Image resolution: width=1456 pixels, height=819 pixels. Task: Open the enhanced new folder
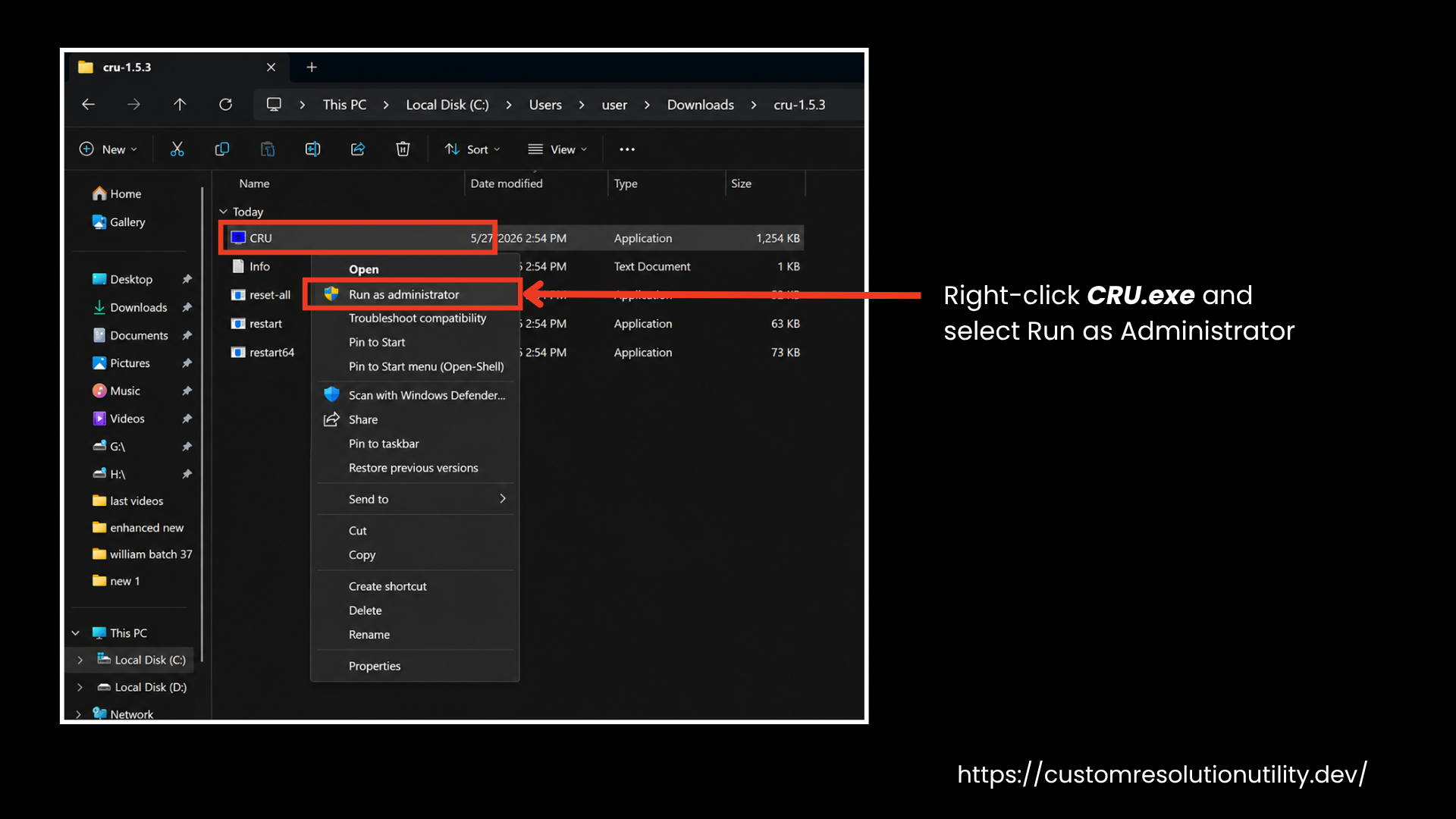pyautogui.click(x=138, y=528)
